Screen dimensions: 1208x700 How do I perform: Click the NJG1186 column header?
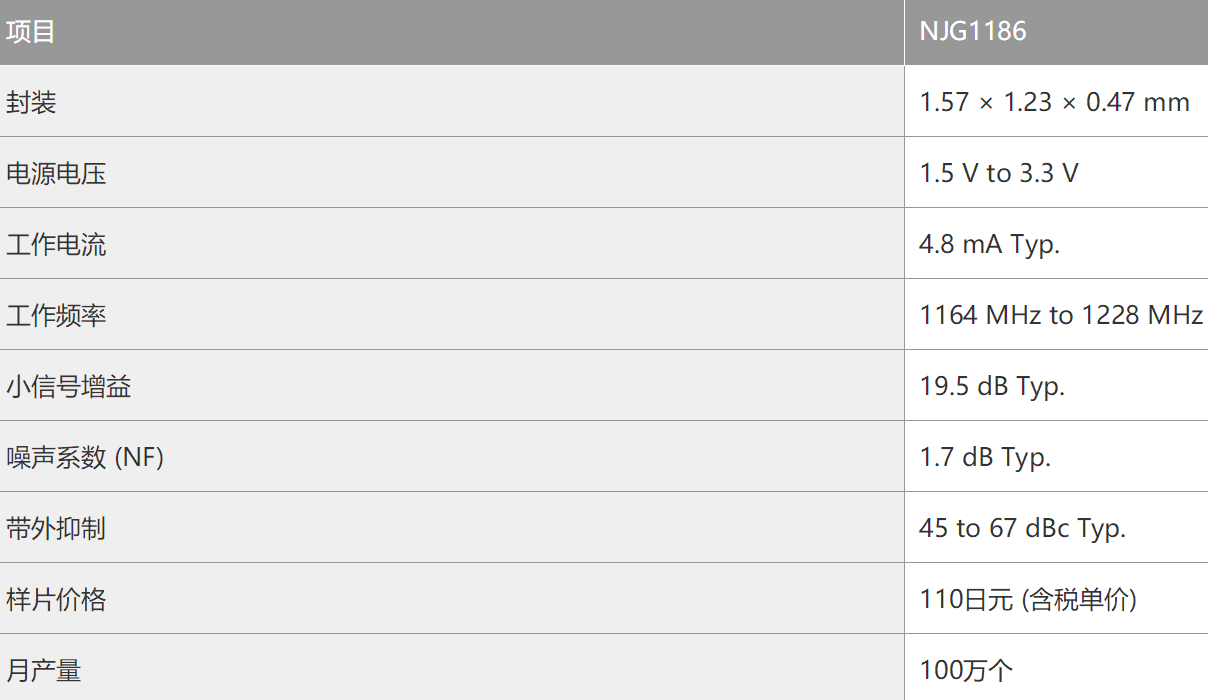[972, 32]
